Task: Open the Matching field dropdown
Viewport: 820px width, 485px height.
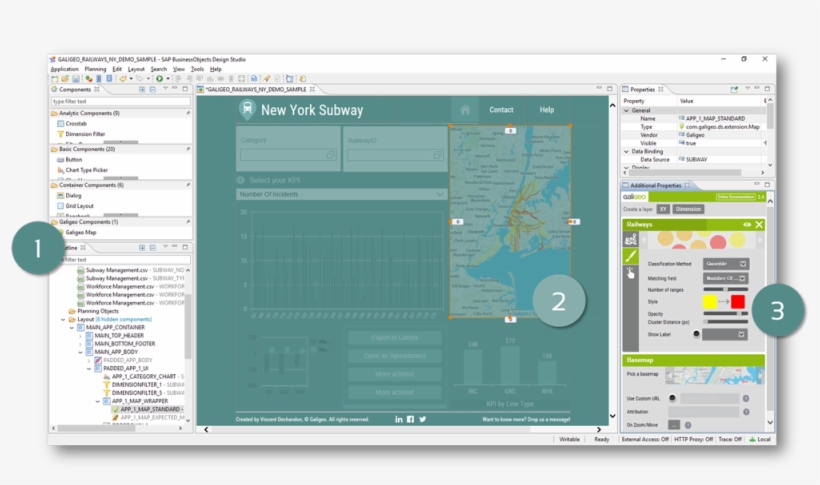Action: [726, 278]
